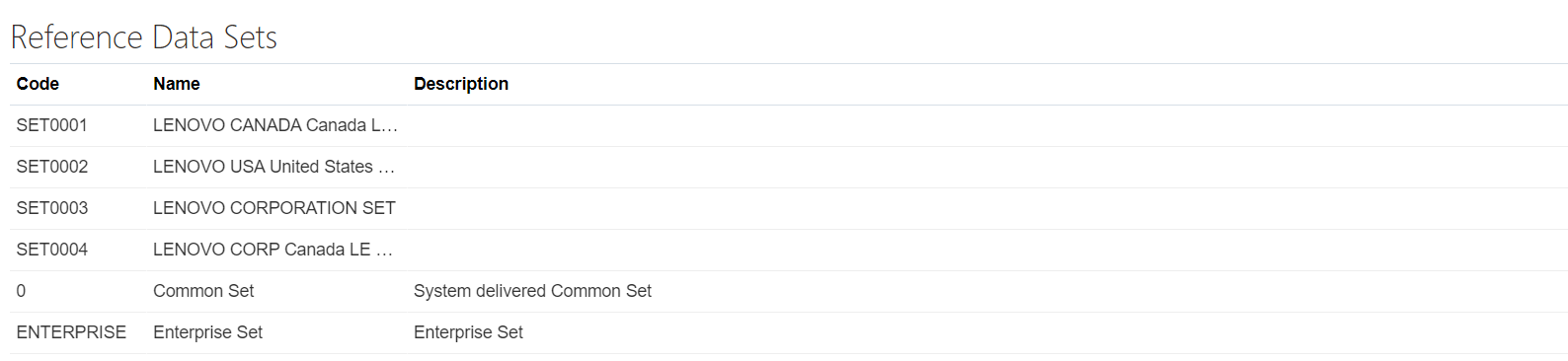Image resolution: width=1568 pixels, height=361 pixels.
Task: Click the System delivered Common Set description
Action: pyautogui.click(x=532, y=291)
